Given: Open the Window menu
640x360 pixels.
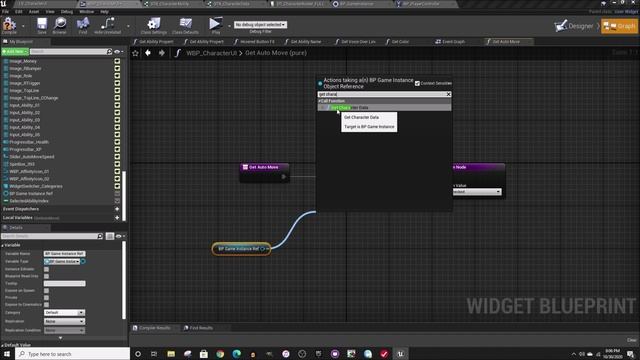Looking at the screenshot, I should pyautogui.click(x=86, y=12).
